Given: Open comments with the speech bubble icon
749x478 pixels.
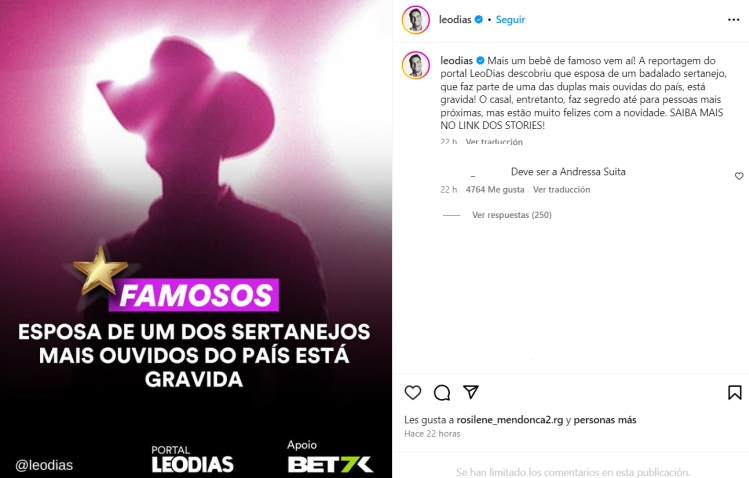Looking at the screenshot, I should [x=442, y=393].
